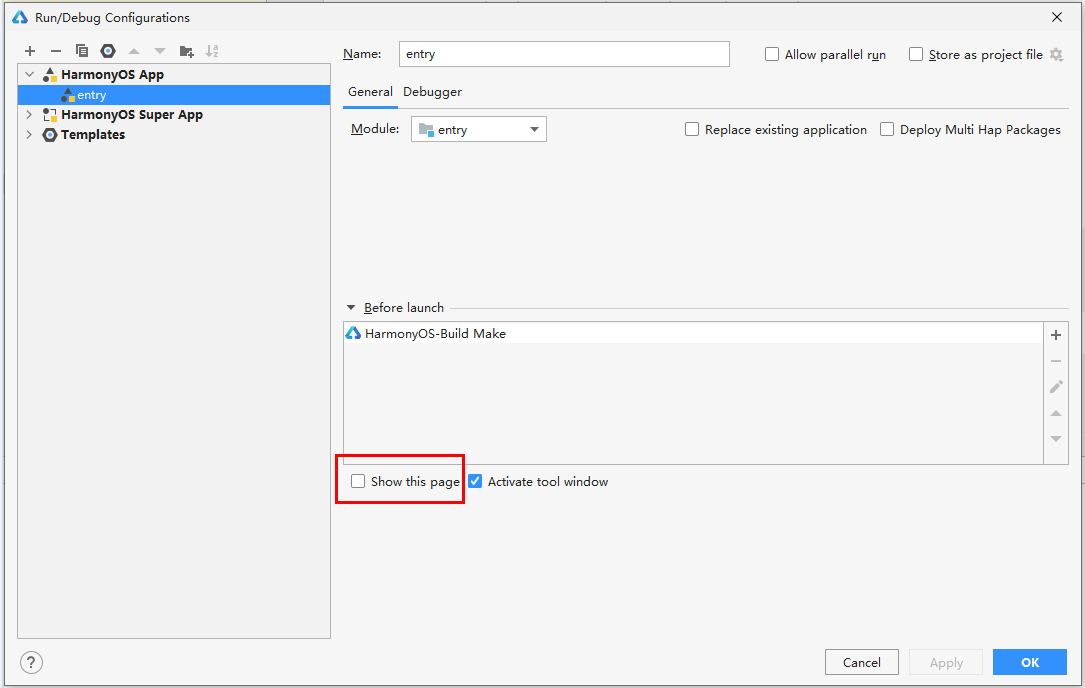The height and width of the screenshot is (688, 1085).
Task: Open the help question mark button
Action: point(31,662)
